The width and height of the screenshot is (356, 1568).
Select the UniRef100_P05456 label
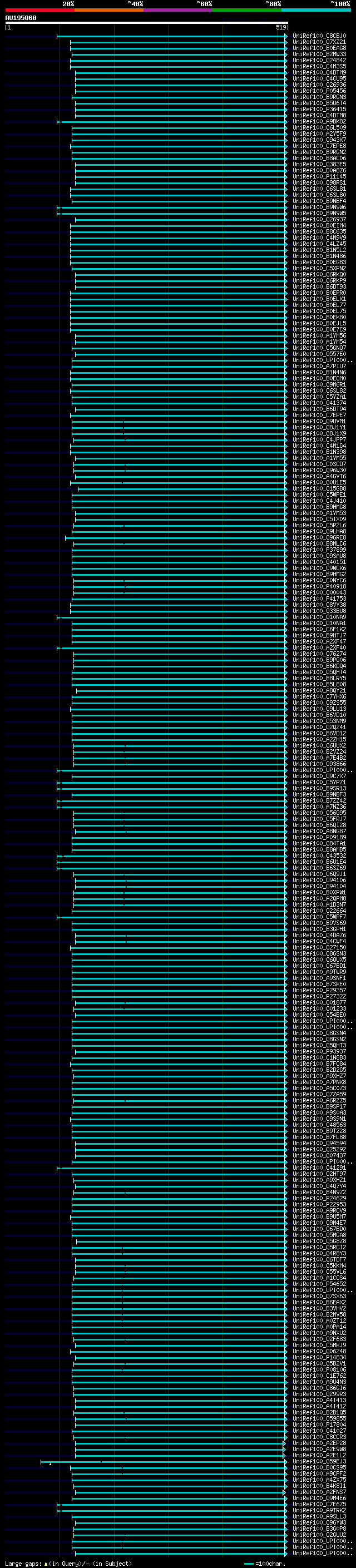tap(319, 91)
